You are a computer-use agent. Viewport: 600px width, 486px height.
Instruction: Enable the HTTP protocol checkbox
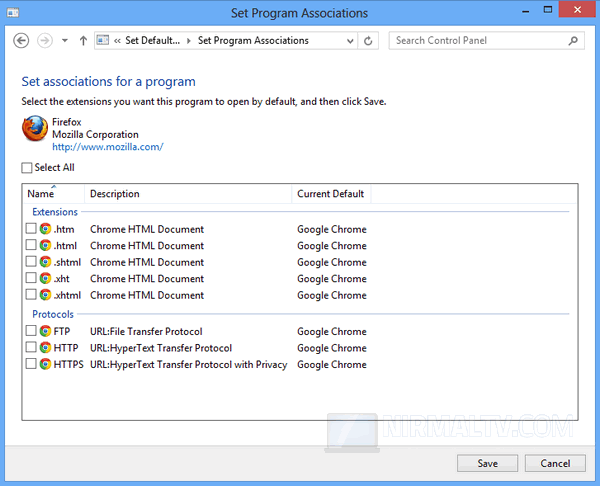pyautogui.click(x=31, y=347)
